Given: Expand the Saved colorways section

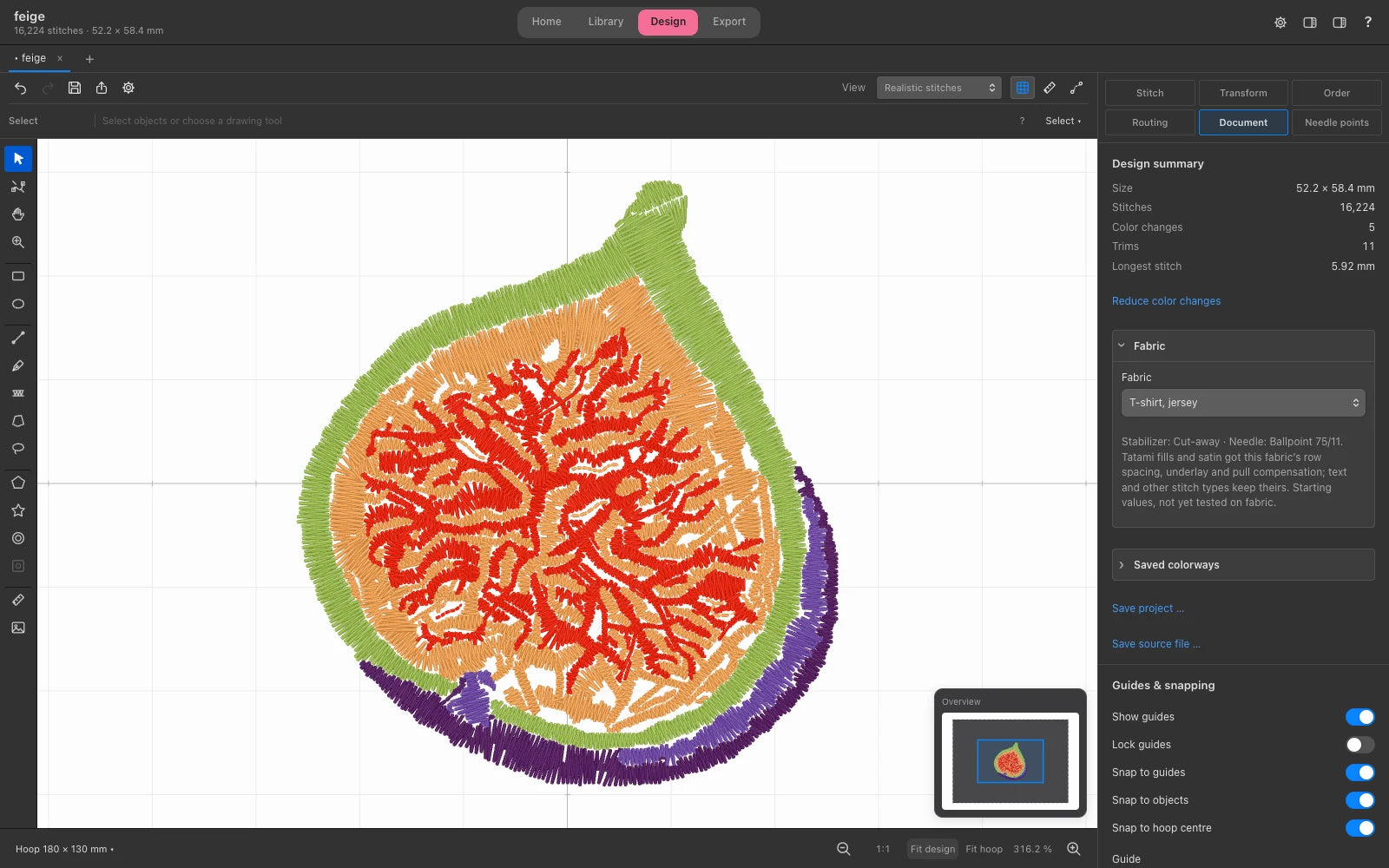Looking at the screenshot, I should tap(1243, 565).
